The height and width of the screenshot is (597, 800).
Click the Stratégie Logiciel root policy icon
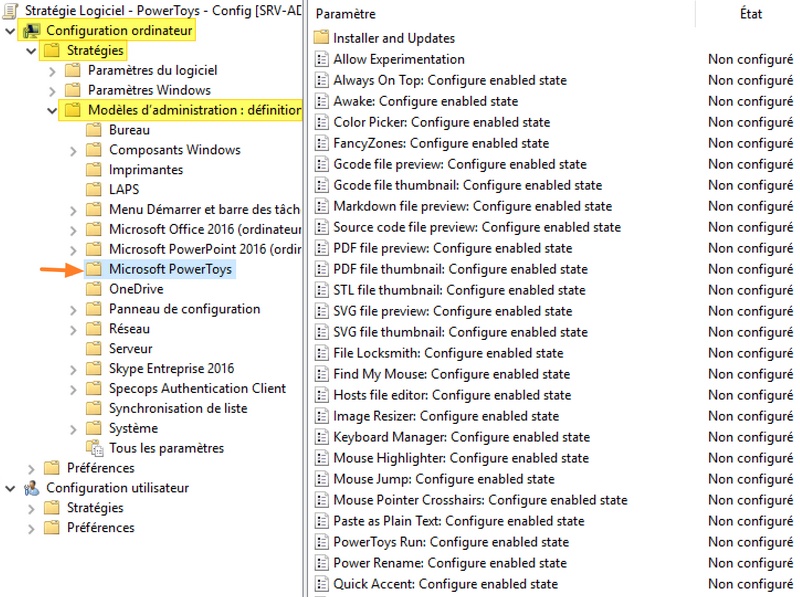coord(10,11)
